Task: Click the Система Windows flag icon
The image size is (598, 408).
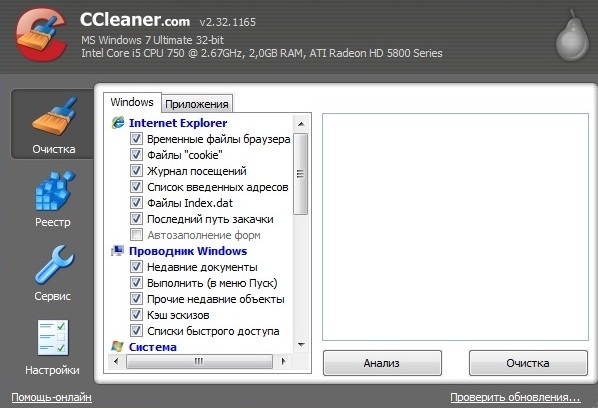Action: 117,346
